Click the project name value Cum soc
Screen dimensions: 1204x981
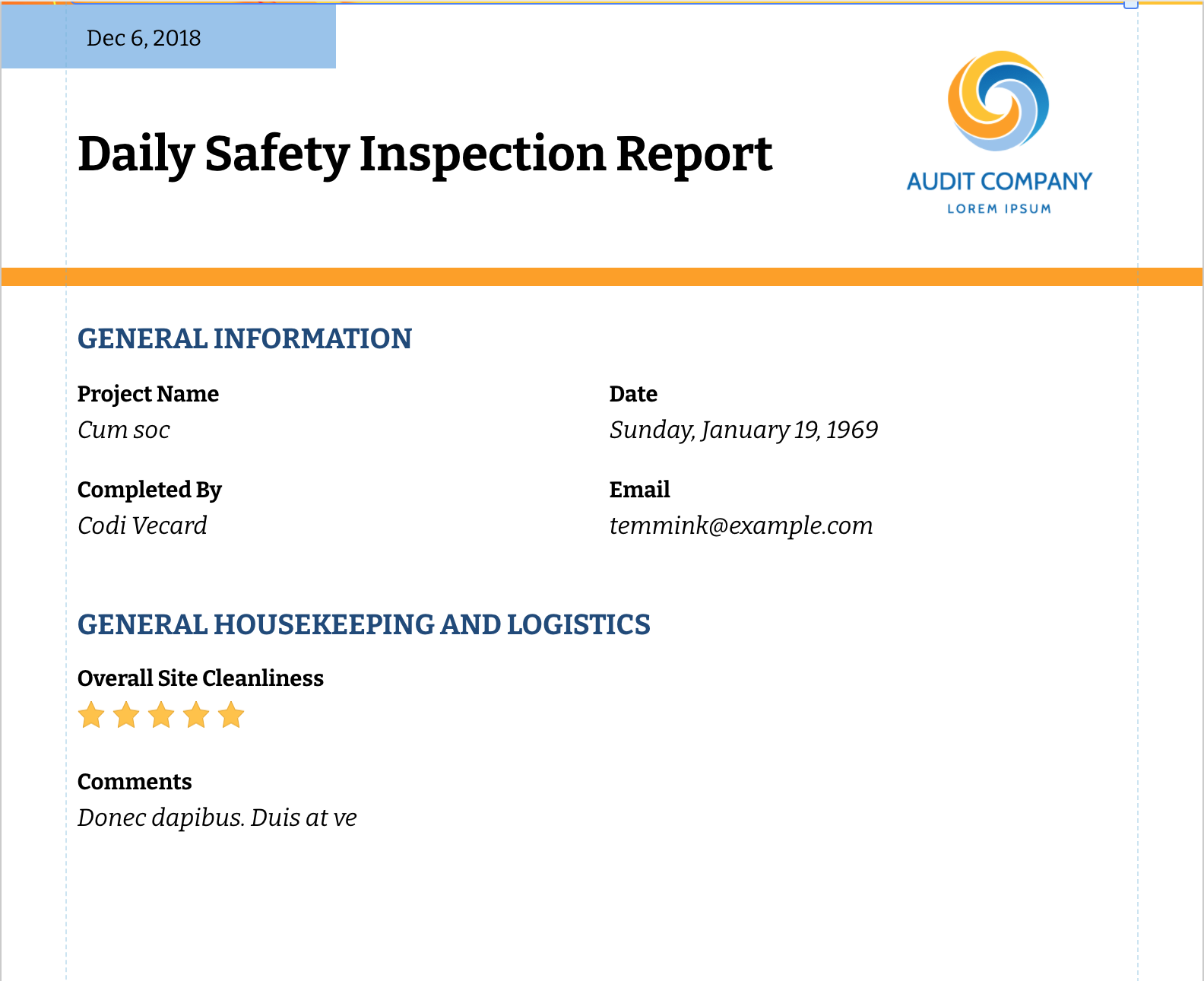click(124, 430)
